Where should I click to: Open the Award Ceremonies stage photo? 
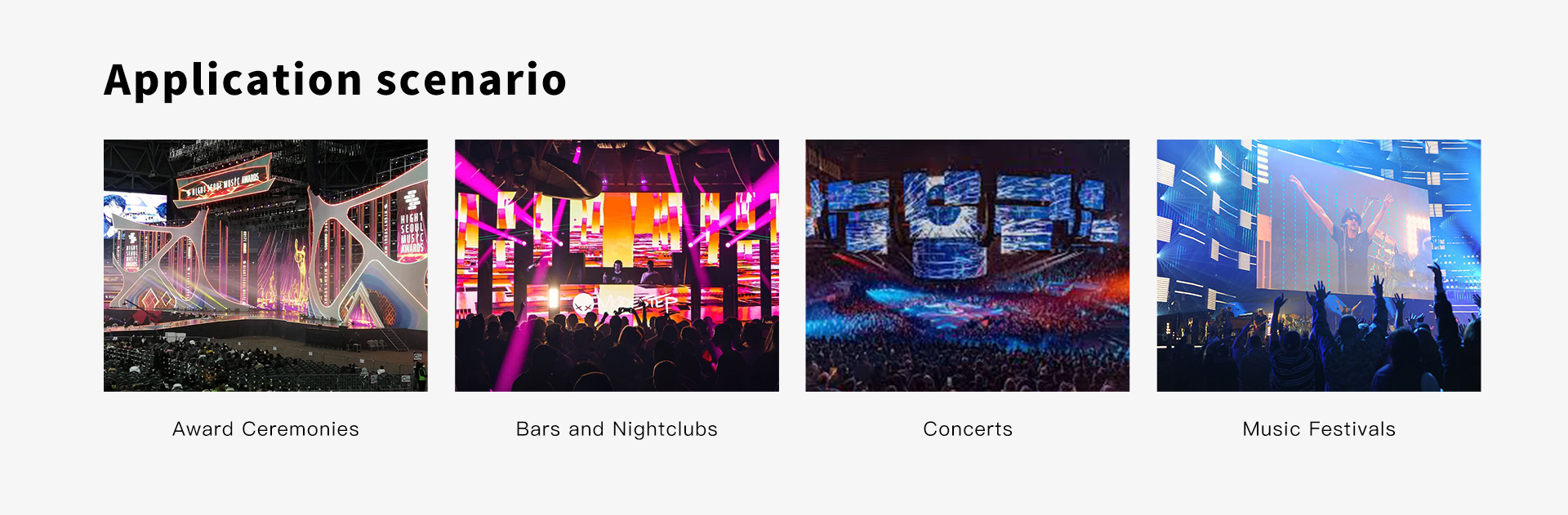click(x=265, y=265)
